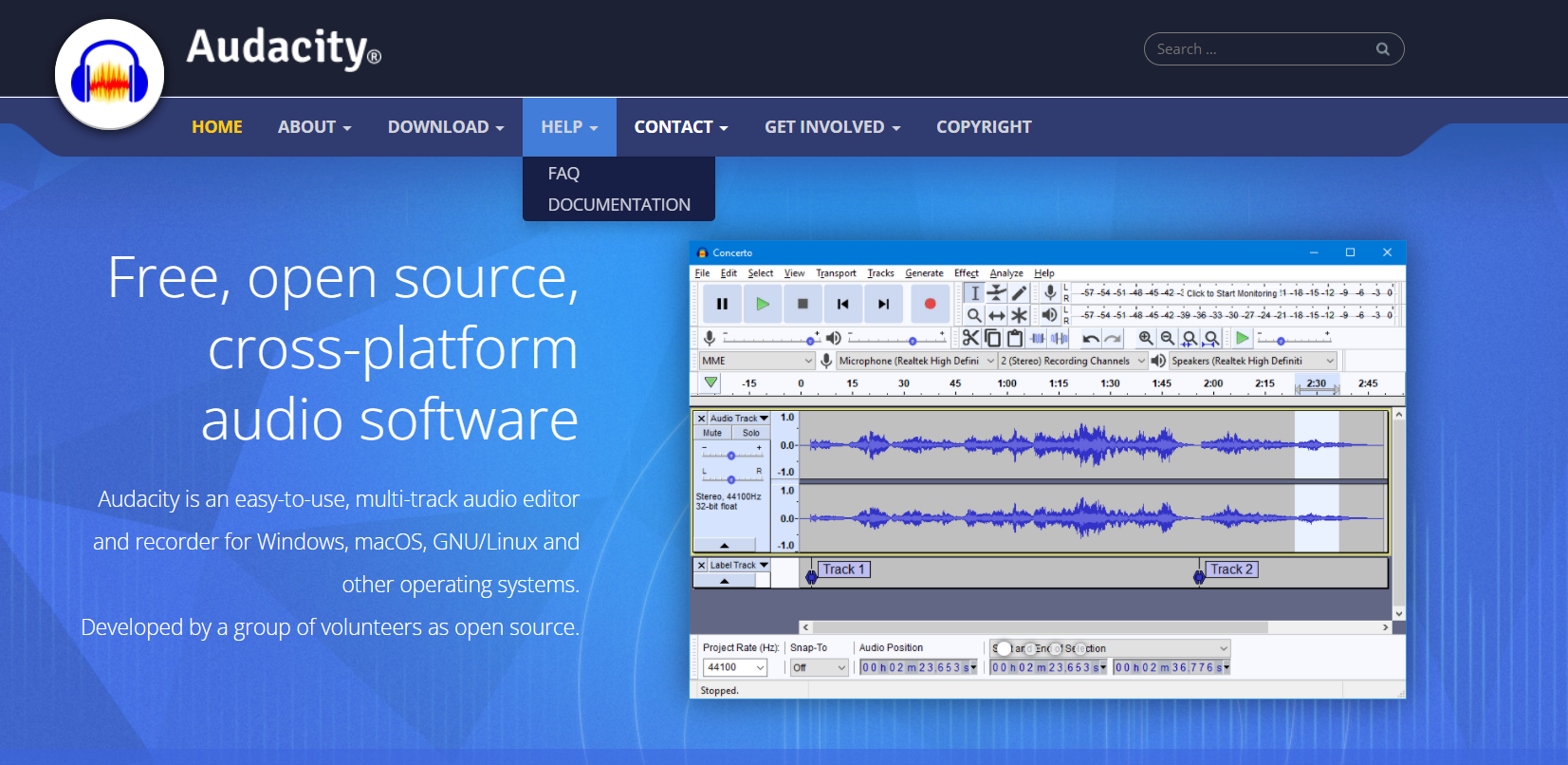Click the scissors Cut icon
Viewport: 1568px width, 765px height.
point(969,338)
